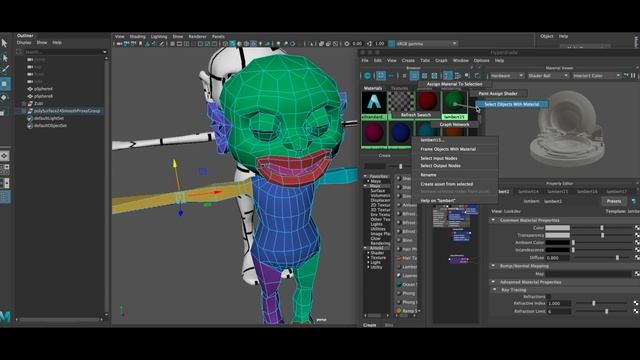Viewport: 640px width, 360px height.
Task: Click the Select Camera icon in the viewport toolbar
Action: (119, 44)
